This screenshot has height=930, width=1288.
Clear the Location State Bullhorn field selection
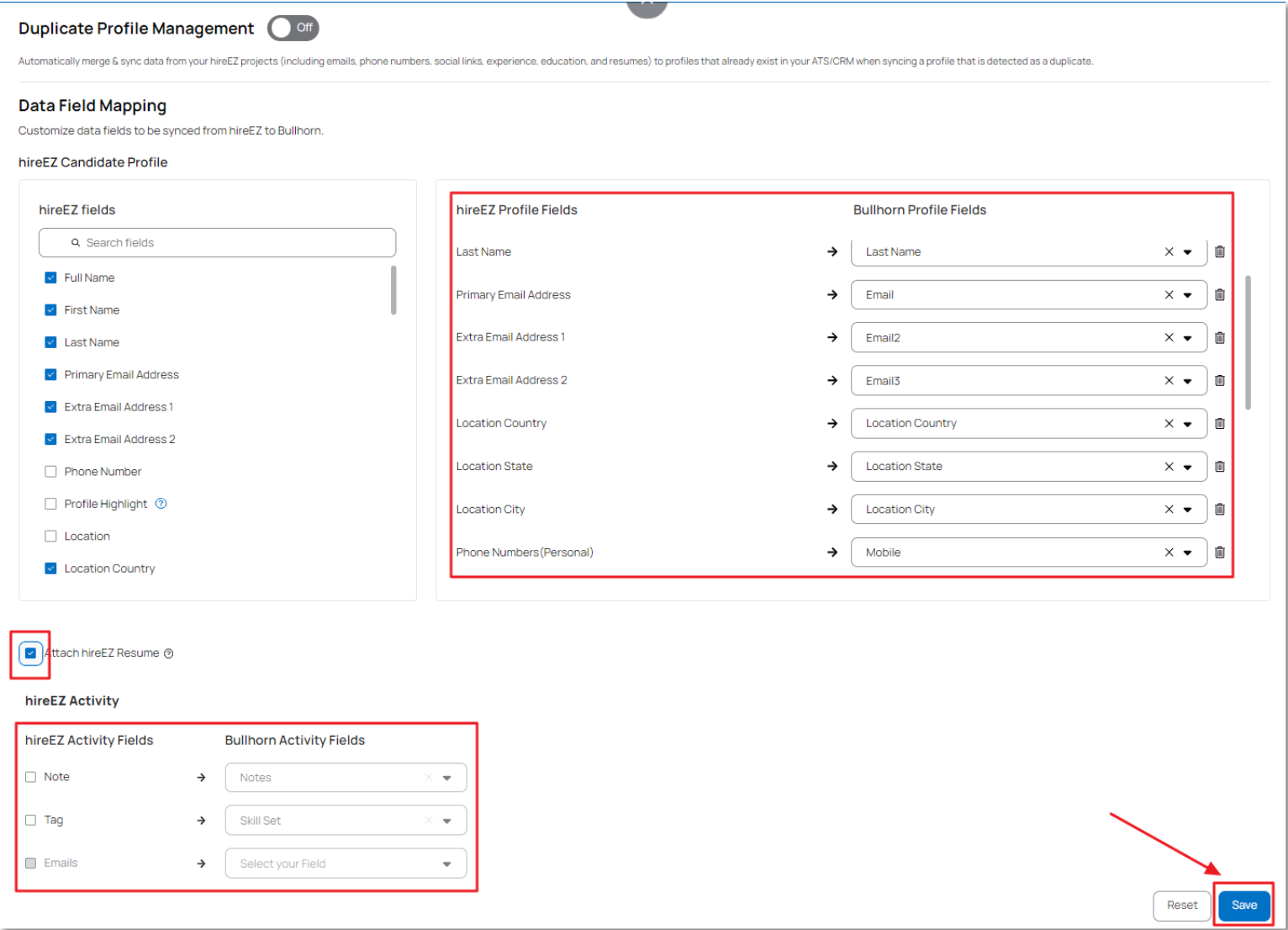(x=1169, y=466)
